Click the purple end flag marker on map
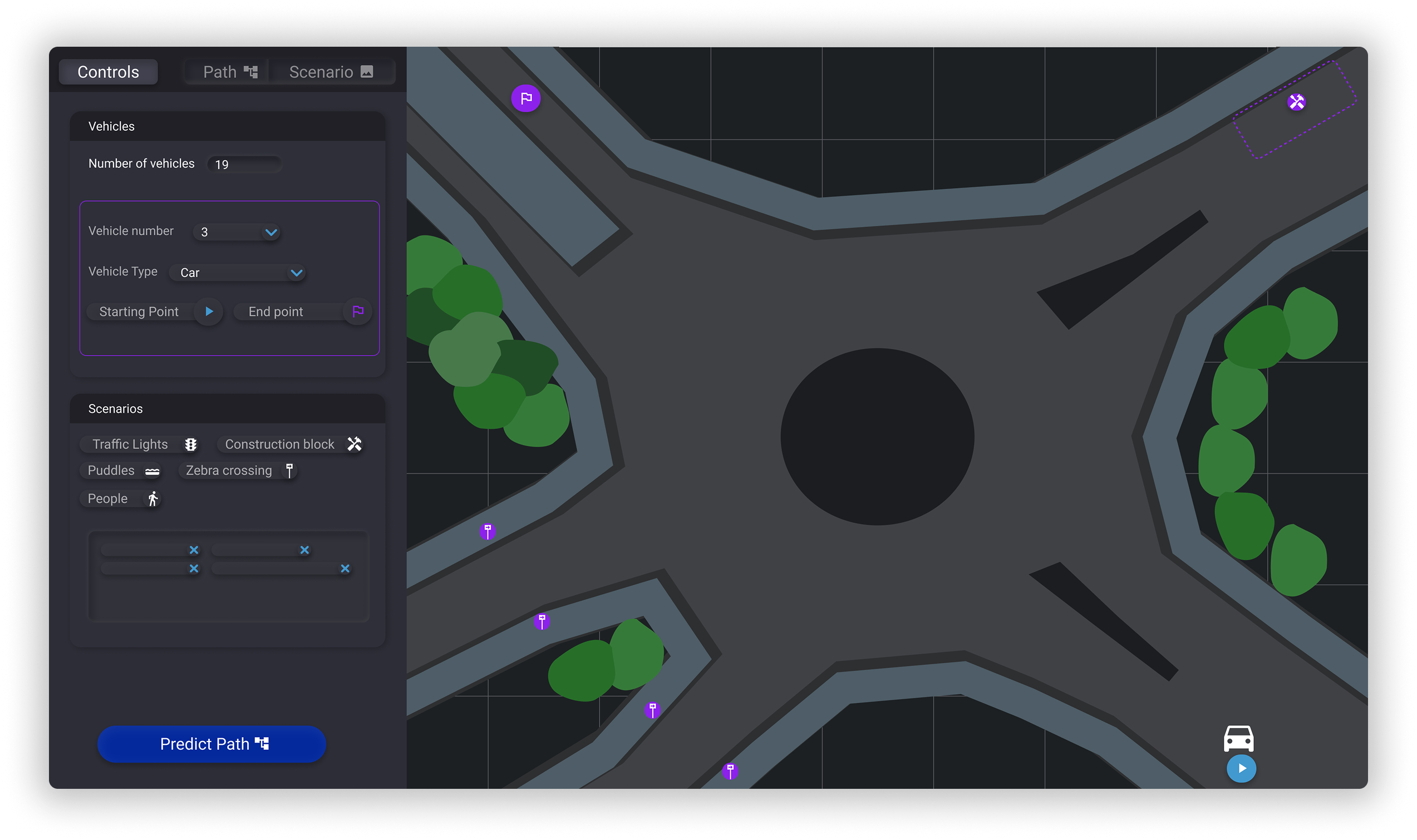 coord(525,98)
